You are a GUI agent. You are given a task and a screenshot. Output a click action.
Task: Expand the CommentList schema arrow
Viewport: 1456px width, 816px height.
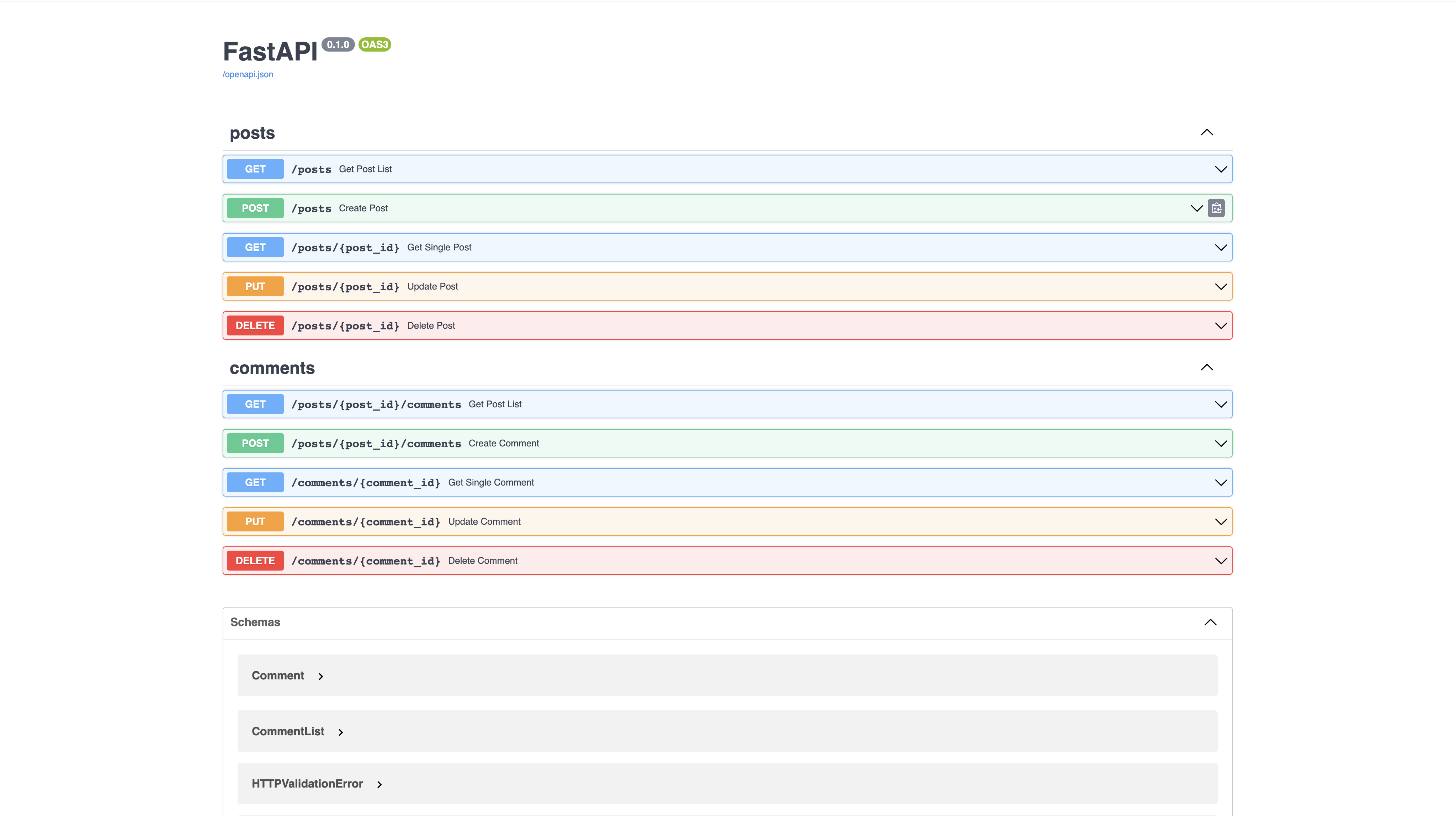340,732
